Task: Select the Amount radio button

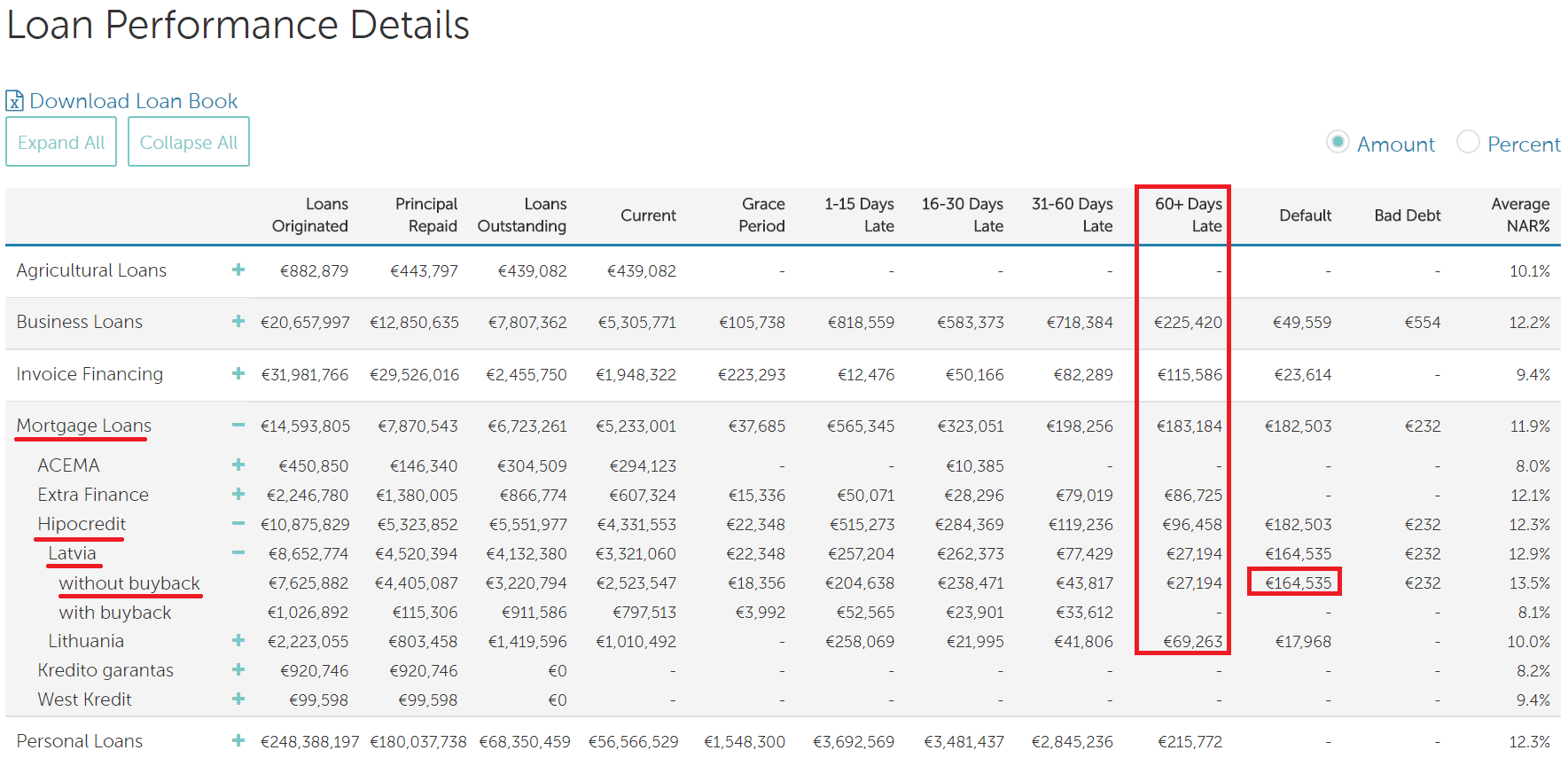Action: tap(1338, 142)
